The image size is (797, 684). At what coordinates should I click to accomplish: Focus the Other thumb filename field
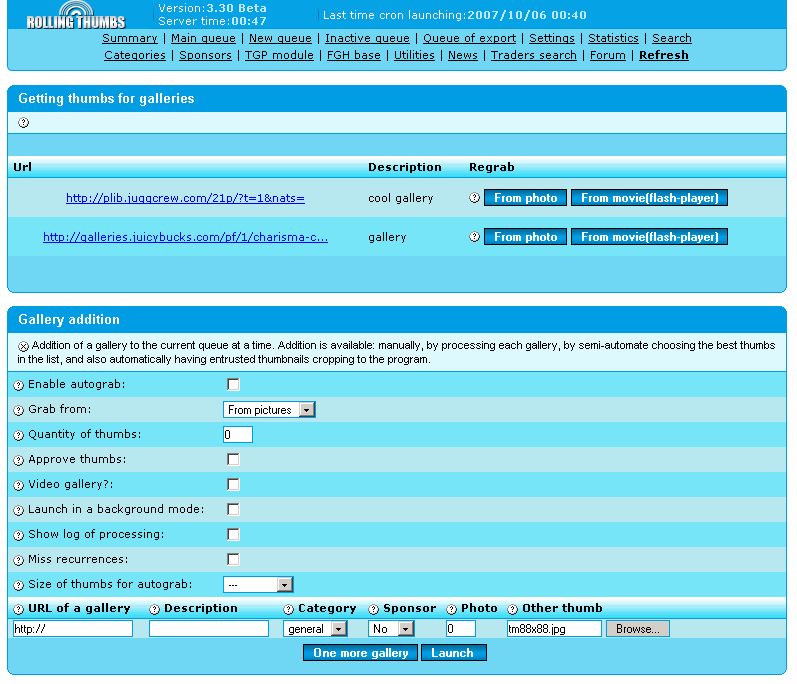coord(554,629)
